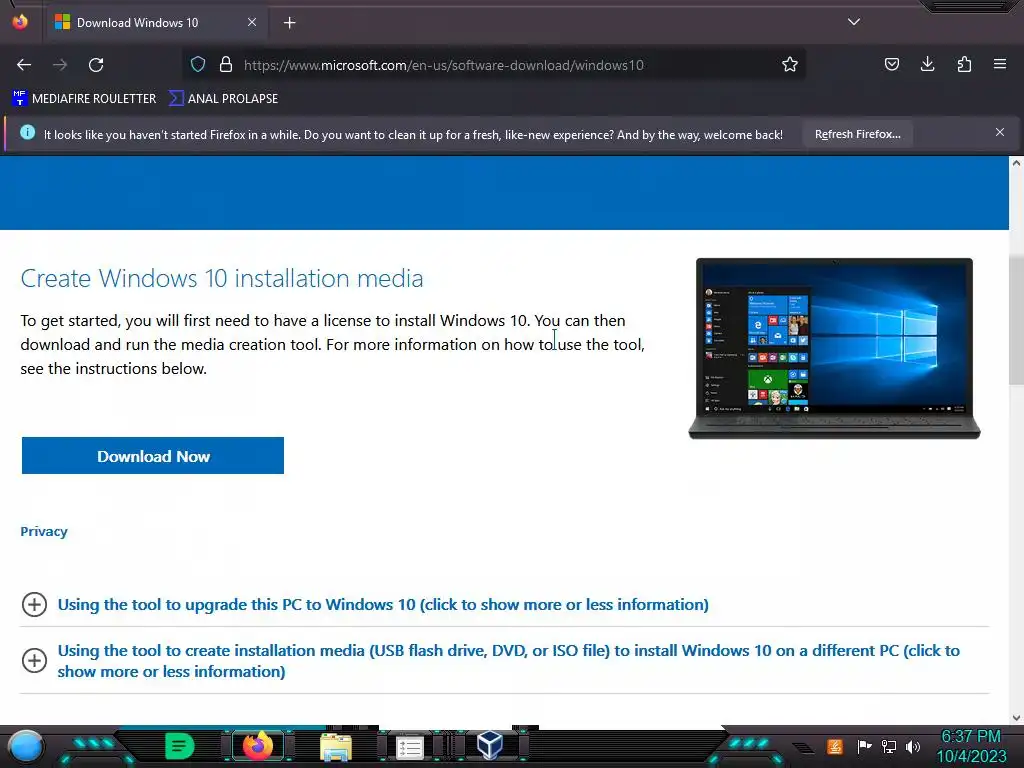Expand the list all tabs chevron
This screenshot has height=768, width=1024.
pyautogui.click(x=854, y=22)
